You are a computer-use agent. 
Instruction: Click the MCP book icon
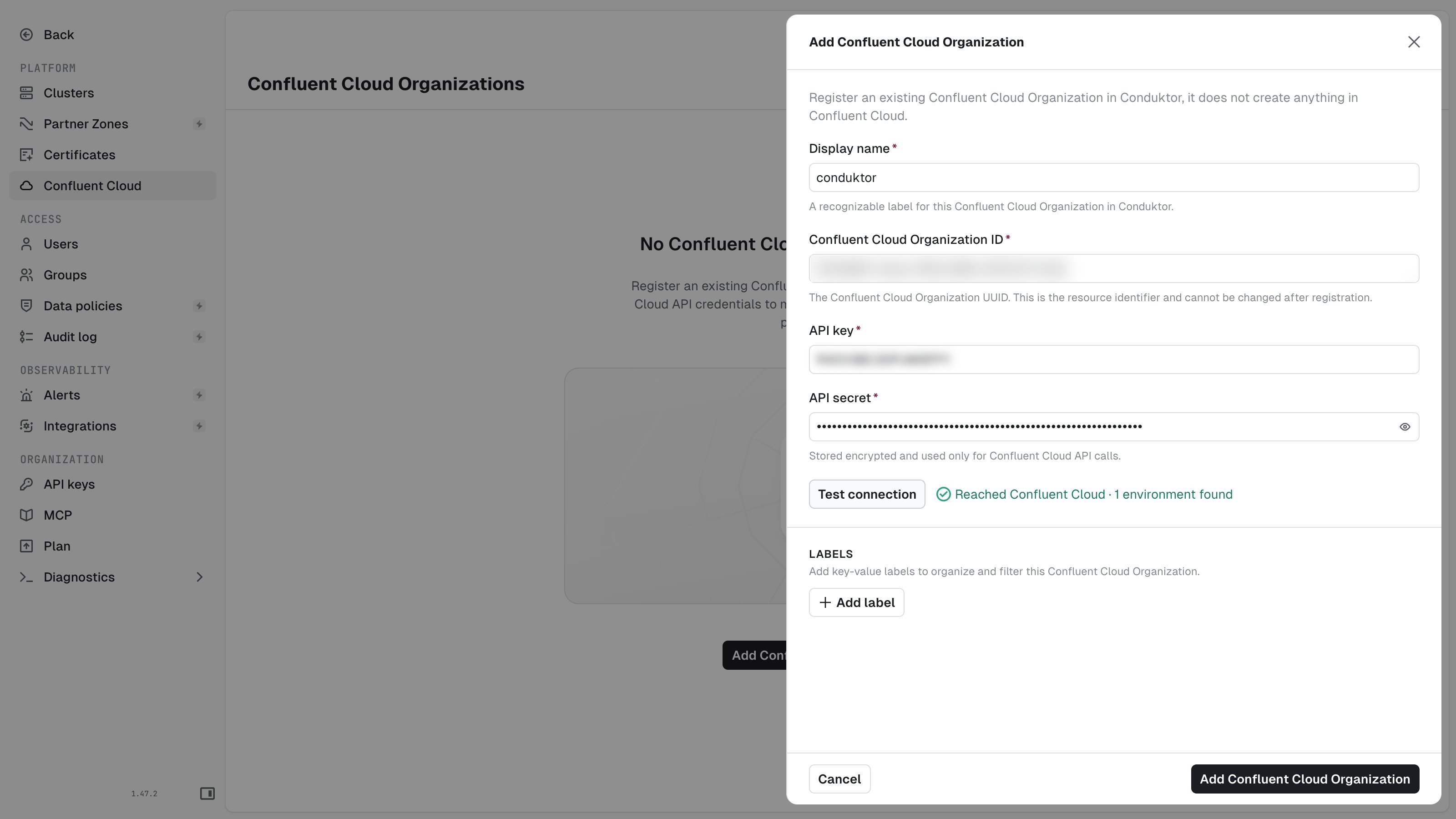[26, 516]
